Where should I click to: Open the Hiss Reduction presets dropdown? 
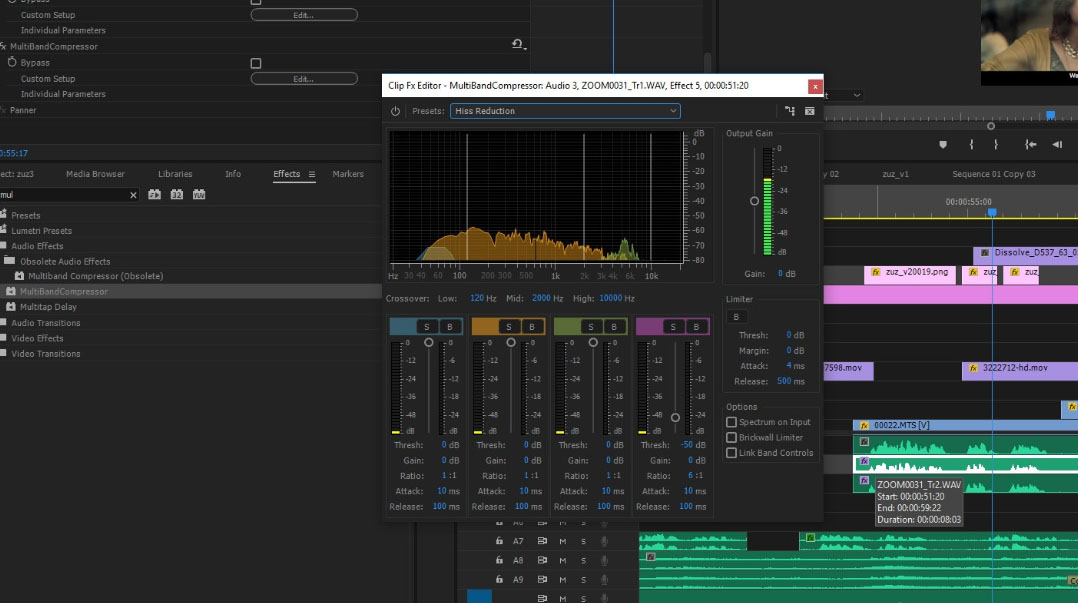pos(565,111)
